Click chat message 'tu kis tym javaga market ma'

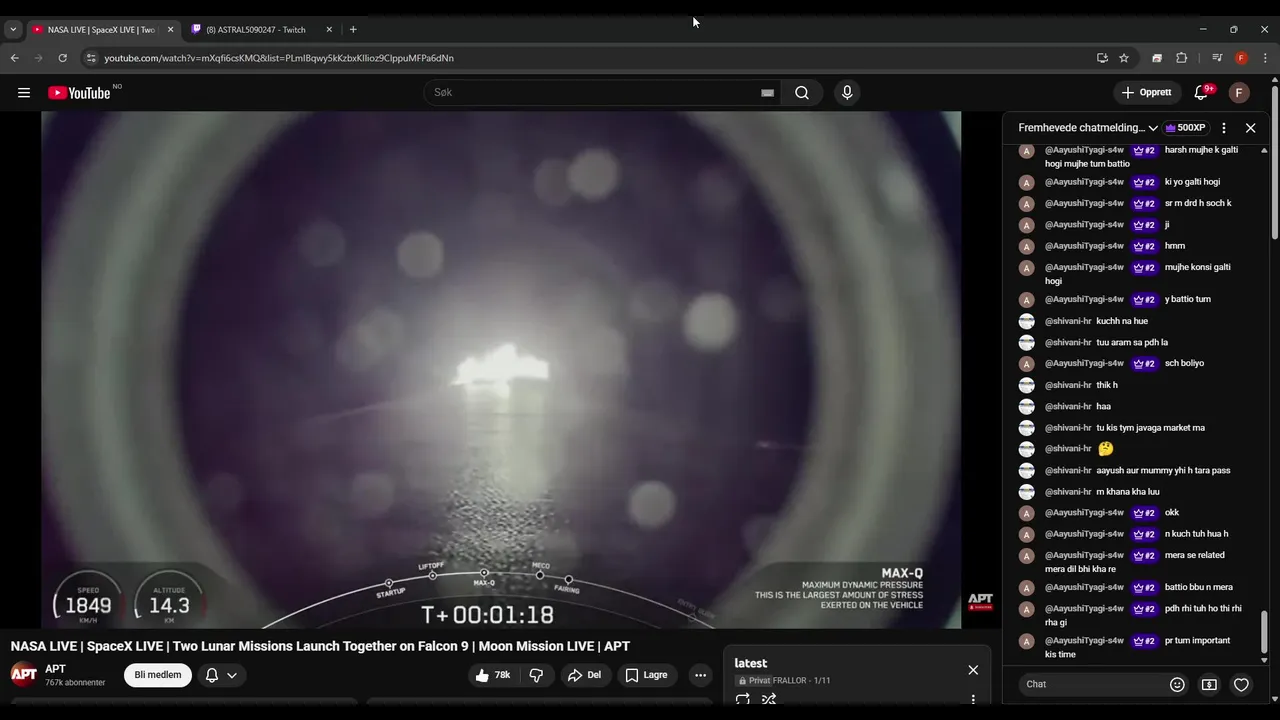point(1150,427)
